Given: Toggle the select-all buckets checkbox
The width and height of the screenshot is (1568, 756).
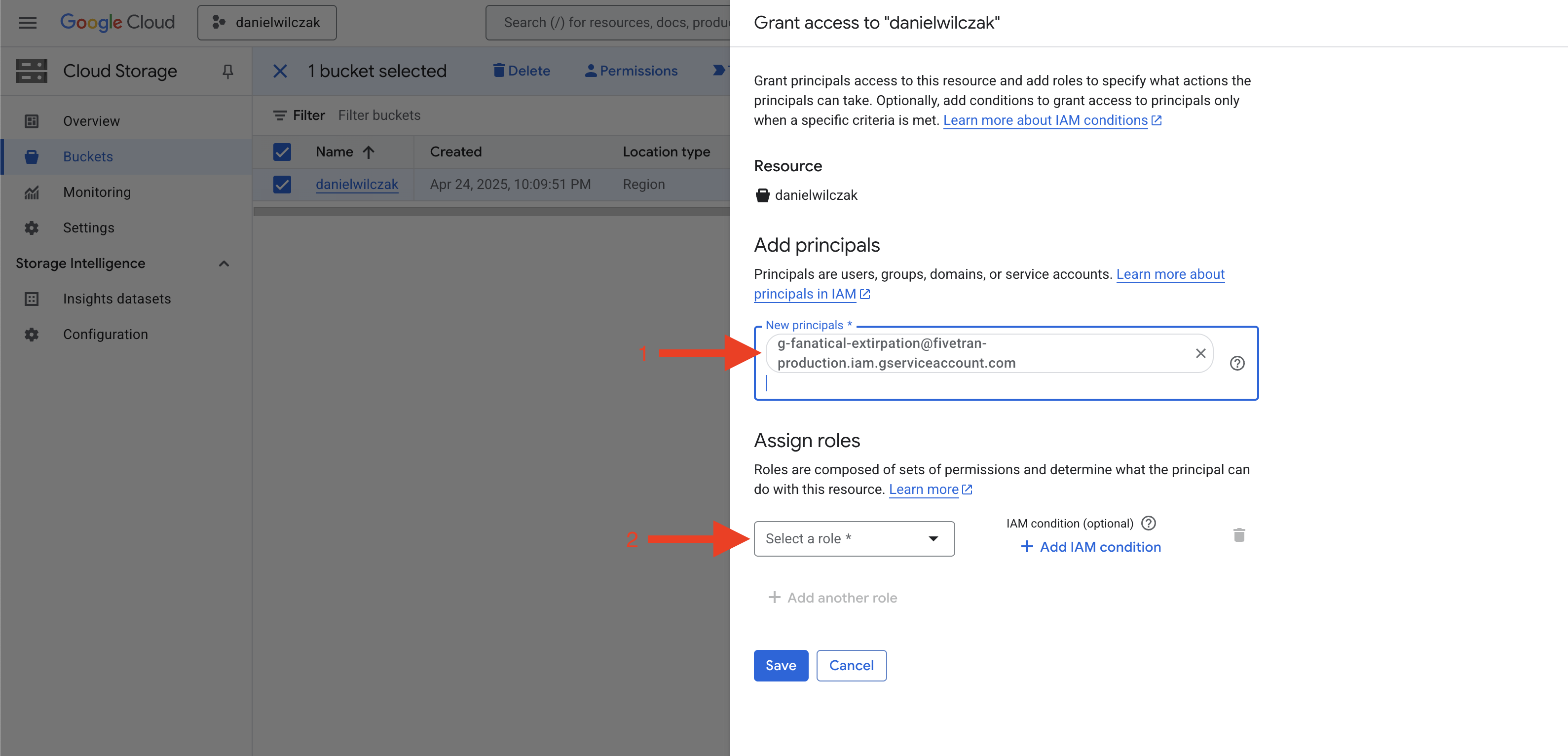Looking at the screenshot, I should click(x=282, y=151).
